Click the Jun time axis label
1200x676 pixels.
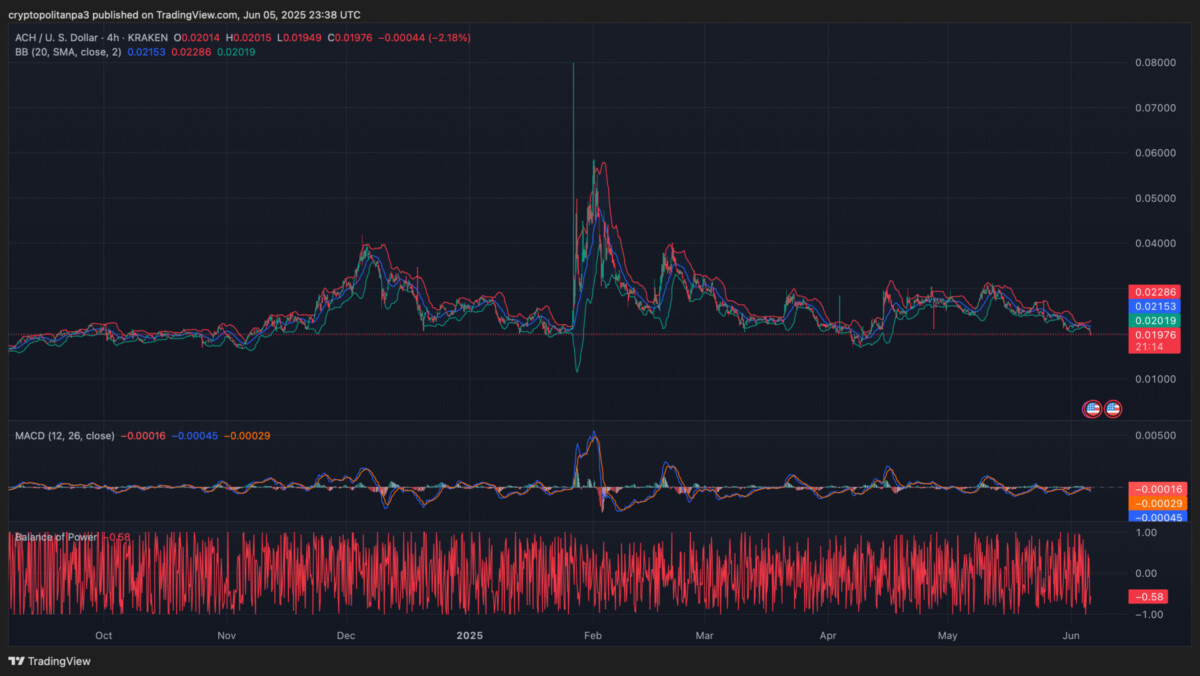coord(1071,635)
